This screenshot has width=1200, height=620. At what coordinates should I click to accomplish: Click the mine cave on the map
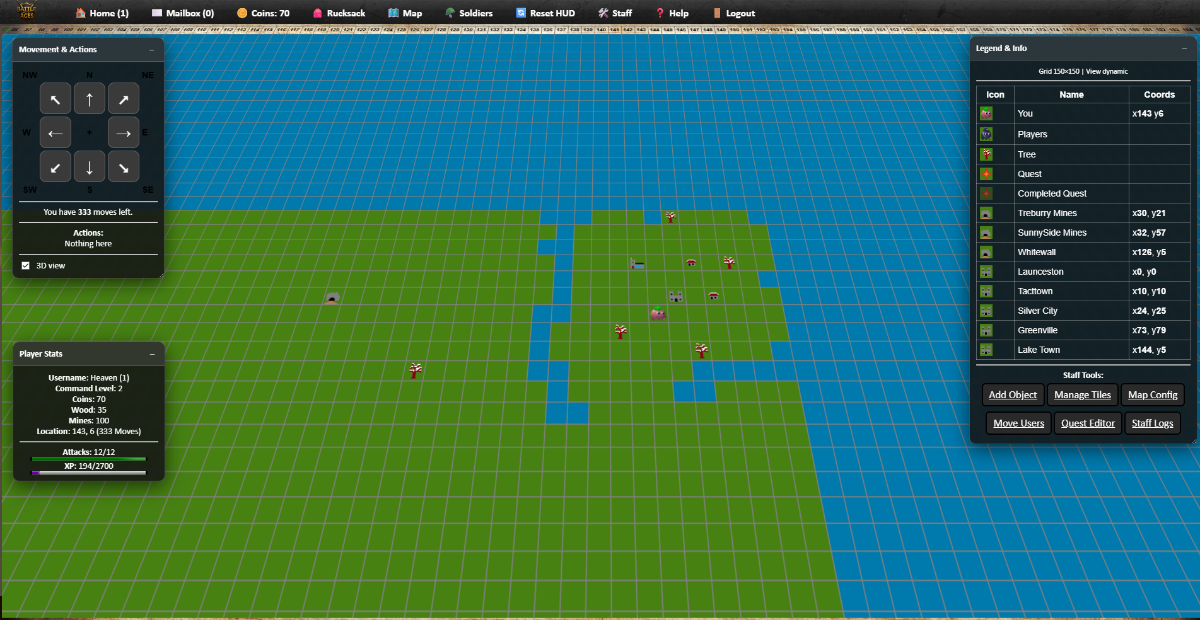point(333,298)
